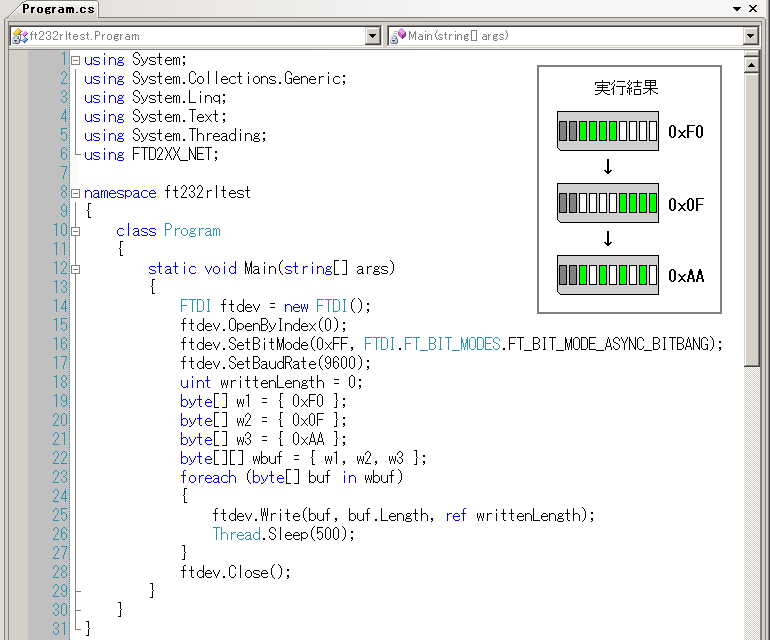Click line number 16 in the margin
The image size is (770, 640).
[x=60, y=344]
